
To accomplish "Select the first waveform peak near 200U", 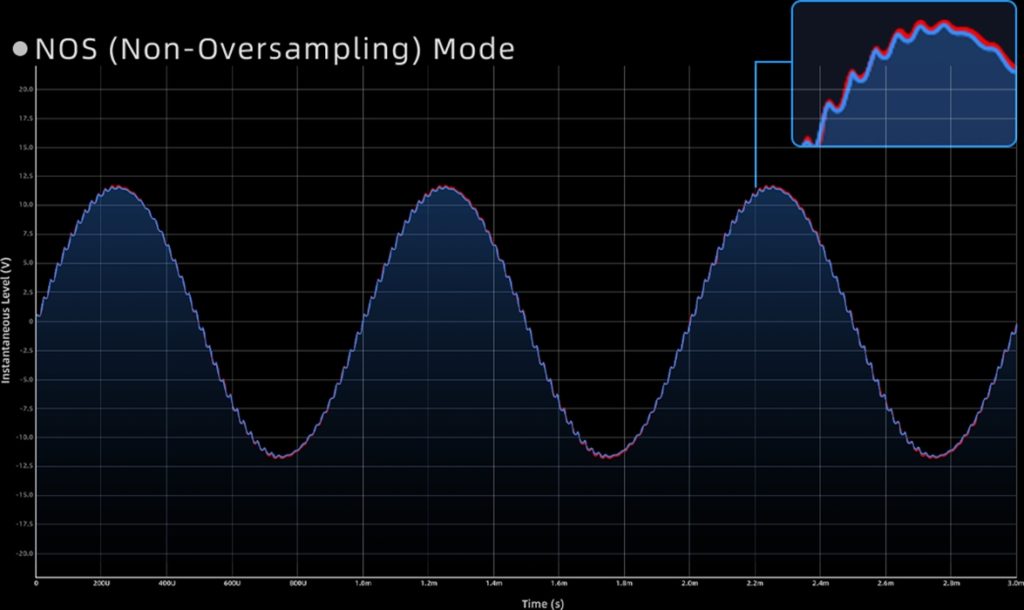I will coord(117,187).
